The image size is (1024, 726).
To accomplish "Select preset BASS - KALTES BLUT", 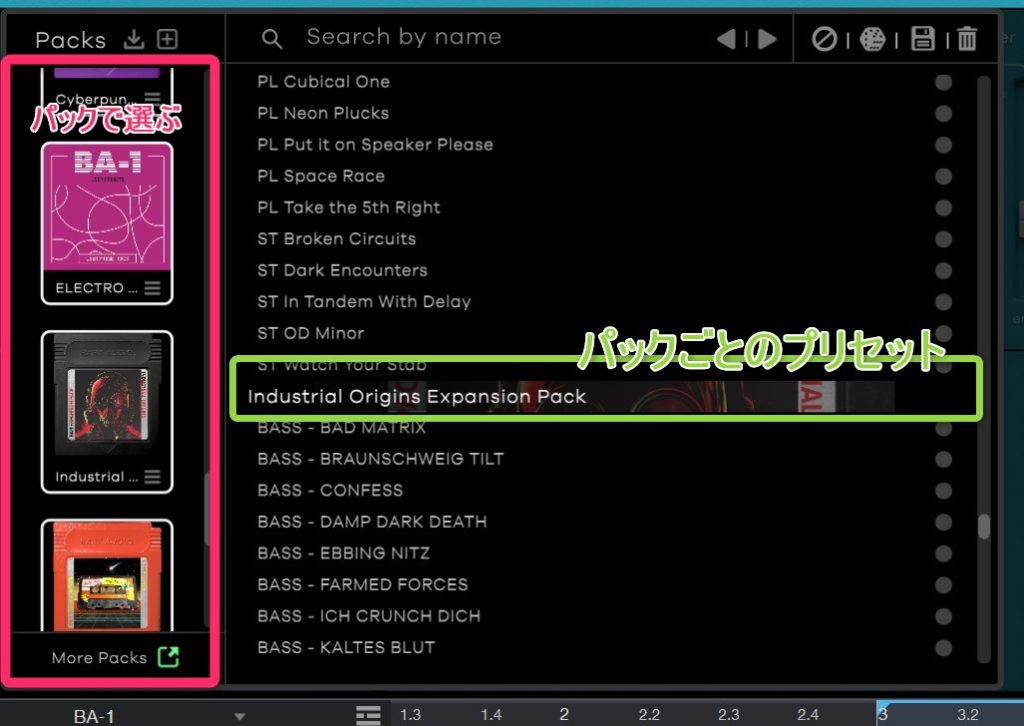I will click(x=346, y=647).
